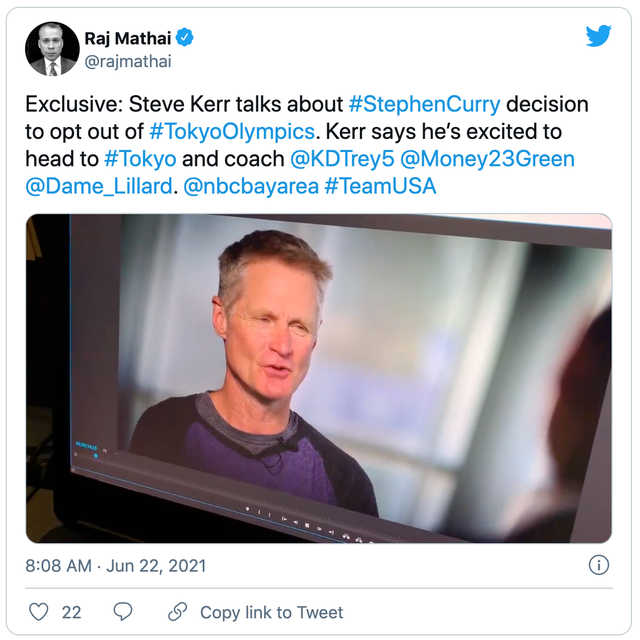Click the Raj Mathai display name

128,39
